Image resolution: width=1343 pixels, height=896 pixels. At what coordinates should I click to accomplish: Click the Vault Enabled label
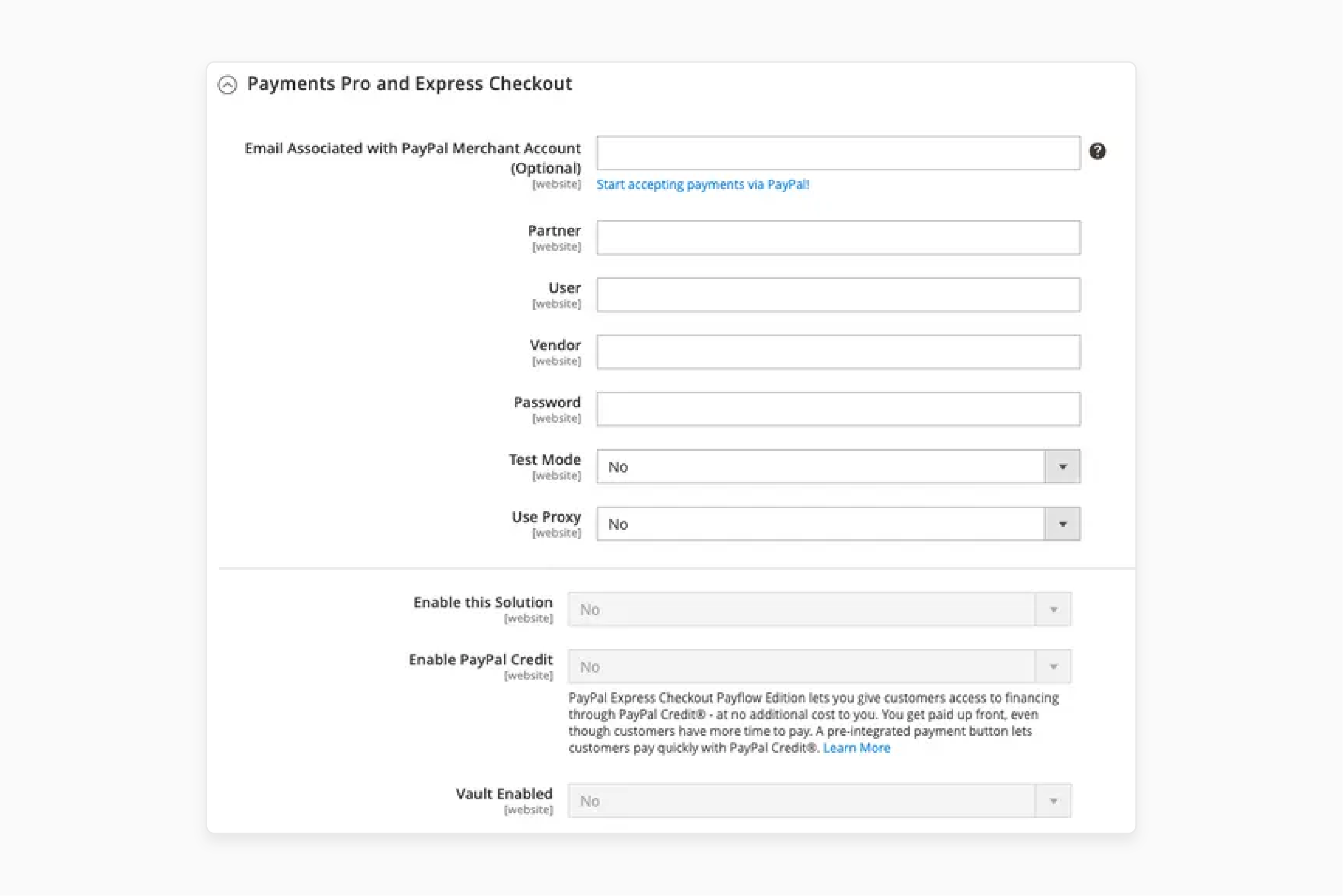(504, 793)
